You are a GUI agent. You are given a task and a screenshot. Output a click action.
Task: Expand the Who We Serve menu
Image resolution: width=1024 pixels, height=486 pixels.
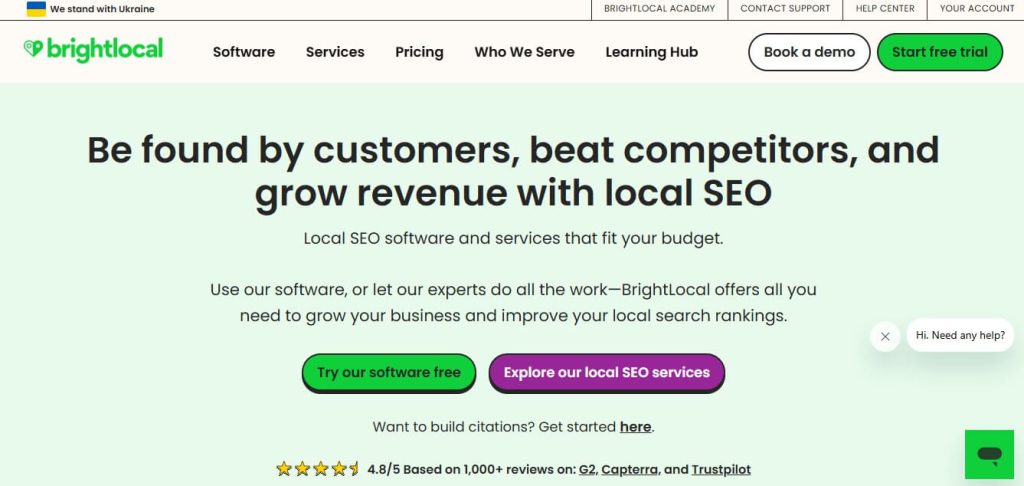tap(524, 52)
